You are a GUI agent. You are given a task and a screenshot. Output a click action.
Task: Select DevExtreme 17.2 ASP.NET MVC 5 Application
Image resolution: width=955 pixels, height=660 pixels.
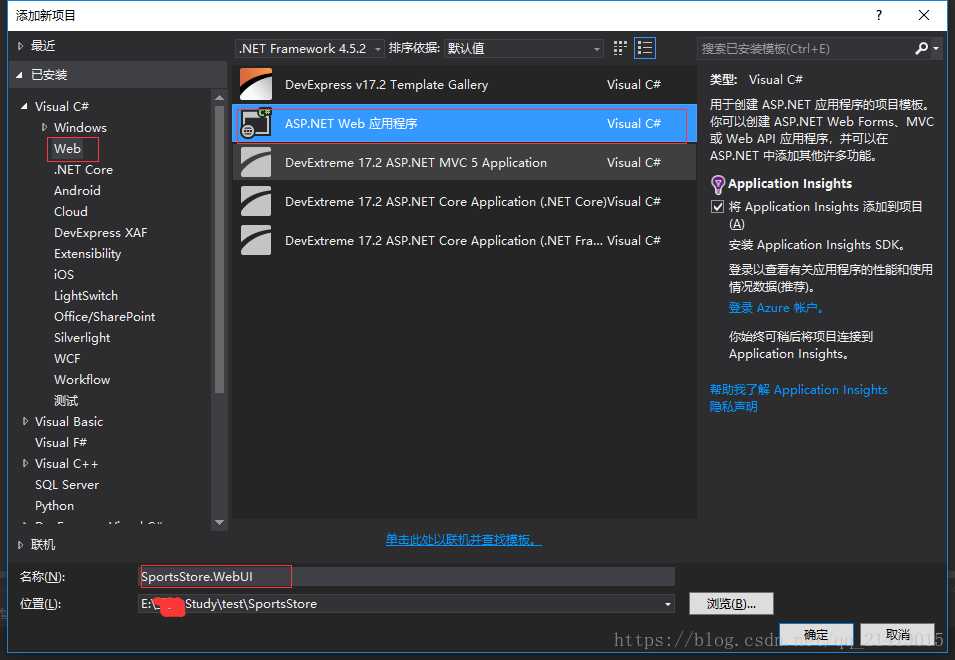(x=464, y=162)
